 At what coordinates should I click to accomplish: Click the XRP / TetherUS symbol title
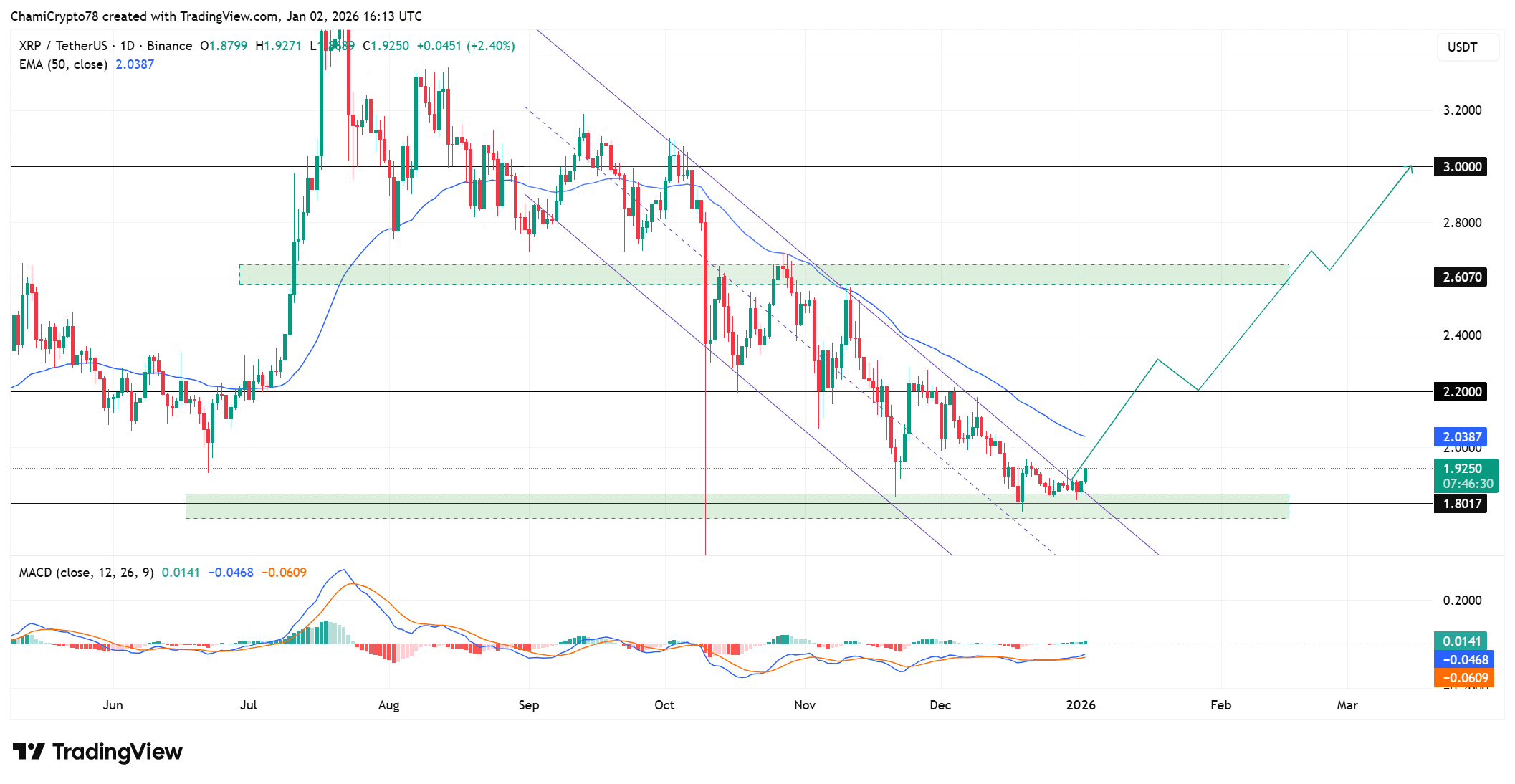click(63, 46)
